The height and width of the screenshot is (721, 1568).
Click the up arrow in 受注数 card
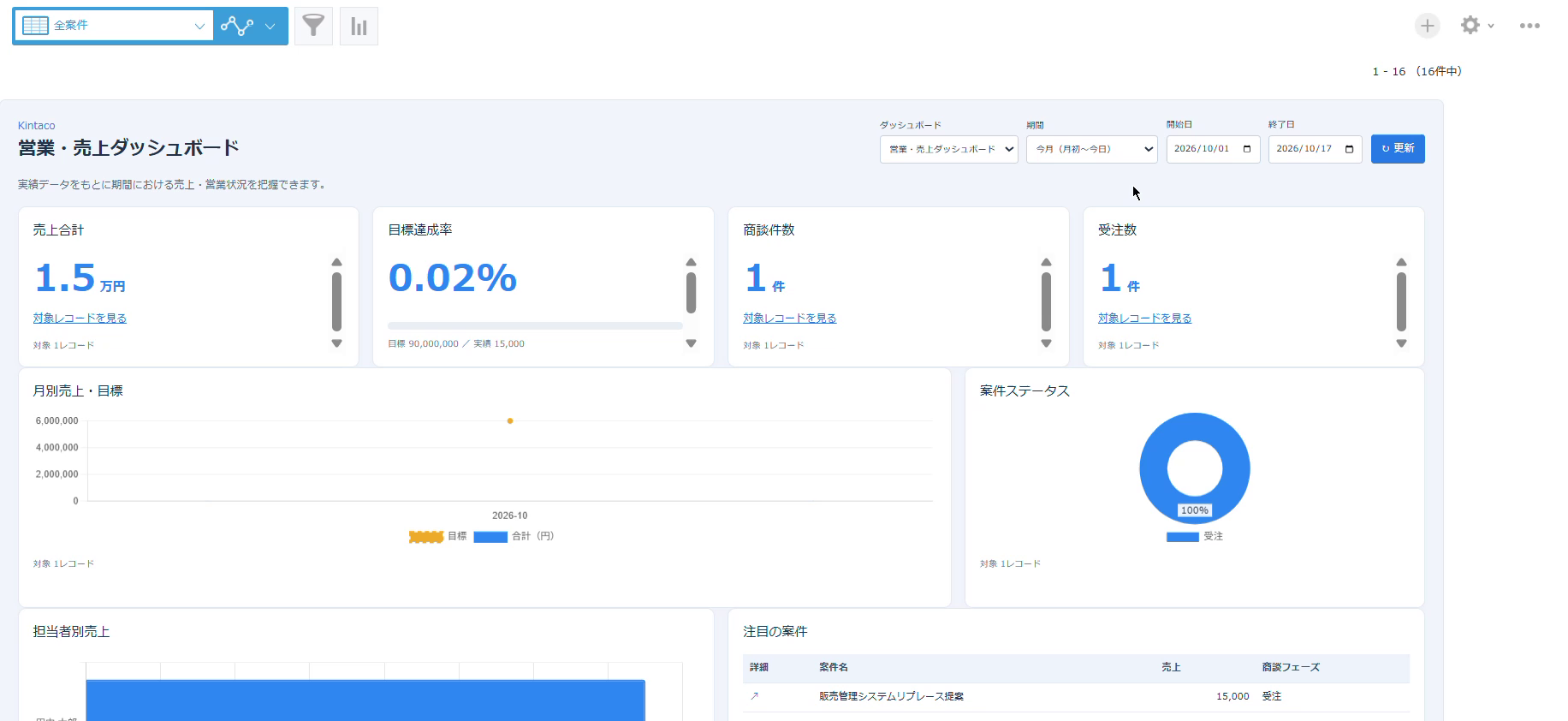point(1401,263)
